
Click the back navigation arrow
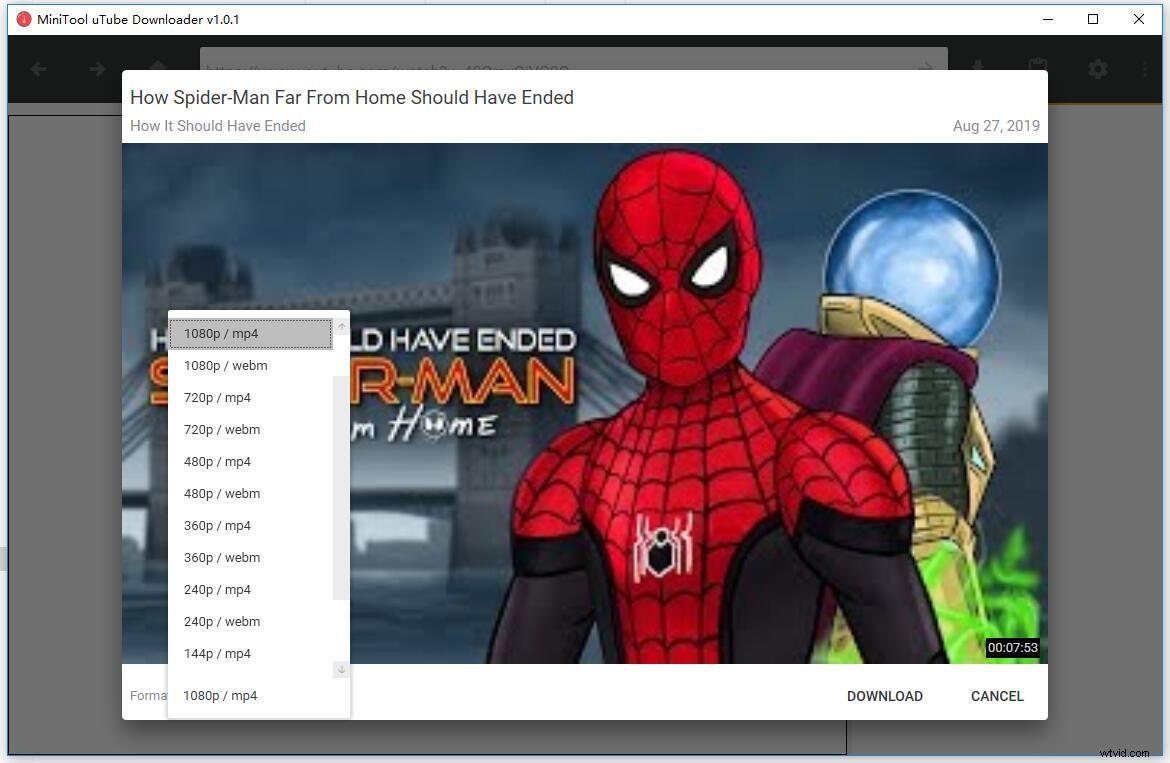point(37,69)
